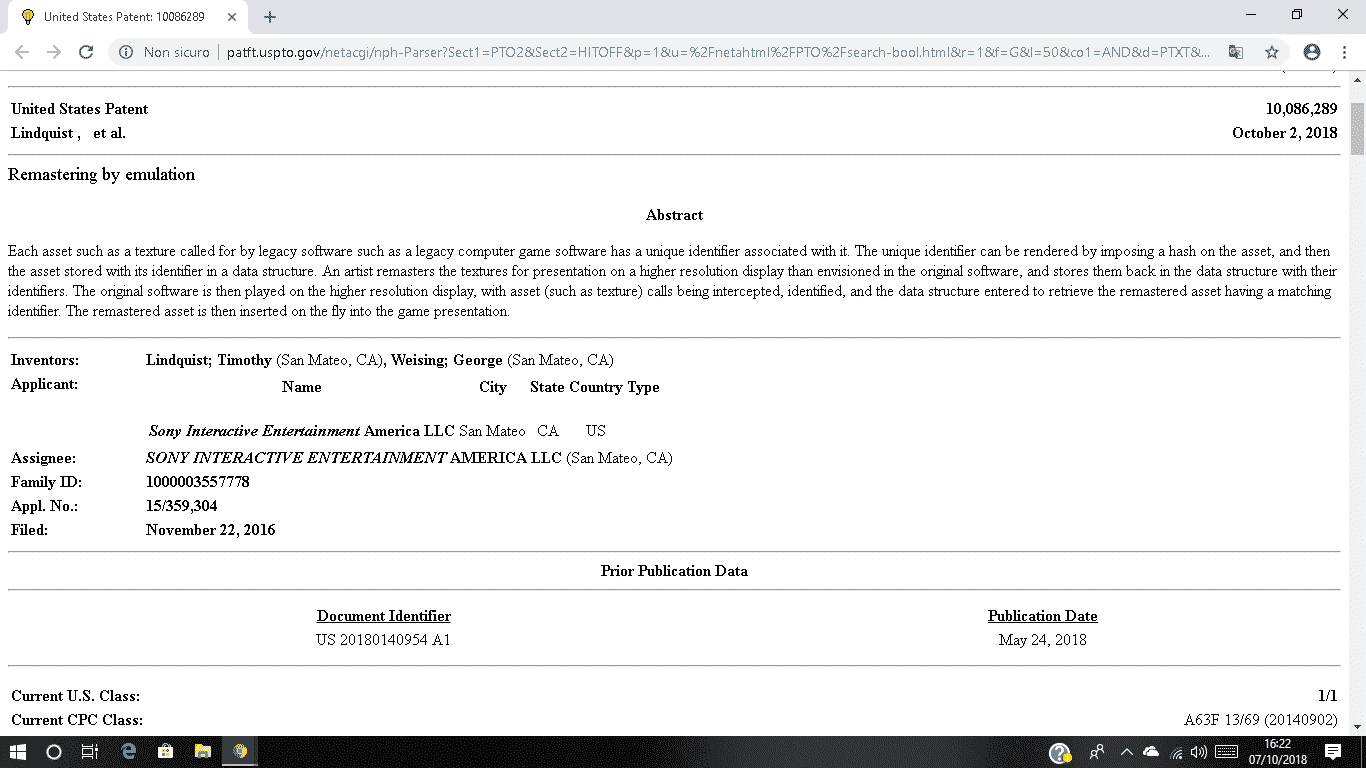Click the 'United States Patent' header text
The width and height of the screenshot is (1366, 768).
[80, 109]
